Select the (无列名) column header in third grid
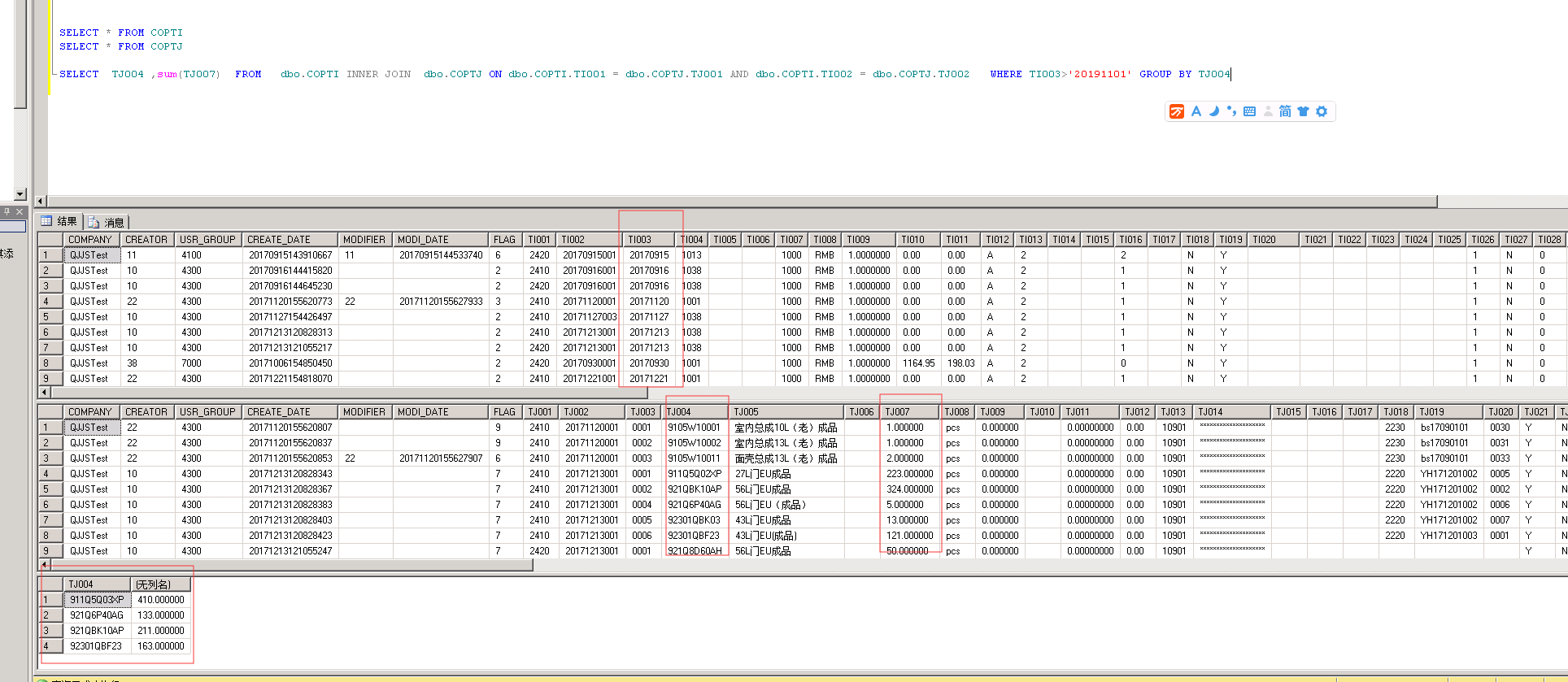1568x682 pixels. coord(161,584)
